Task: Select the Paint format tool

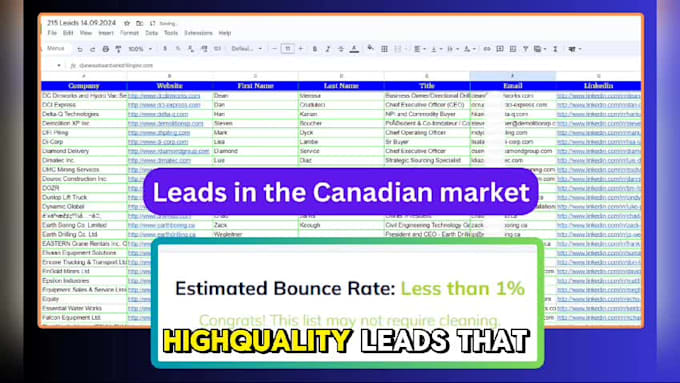Action: point(118,49)
